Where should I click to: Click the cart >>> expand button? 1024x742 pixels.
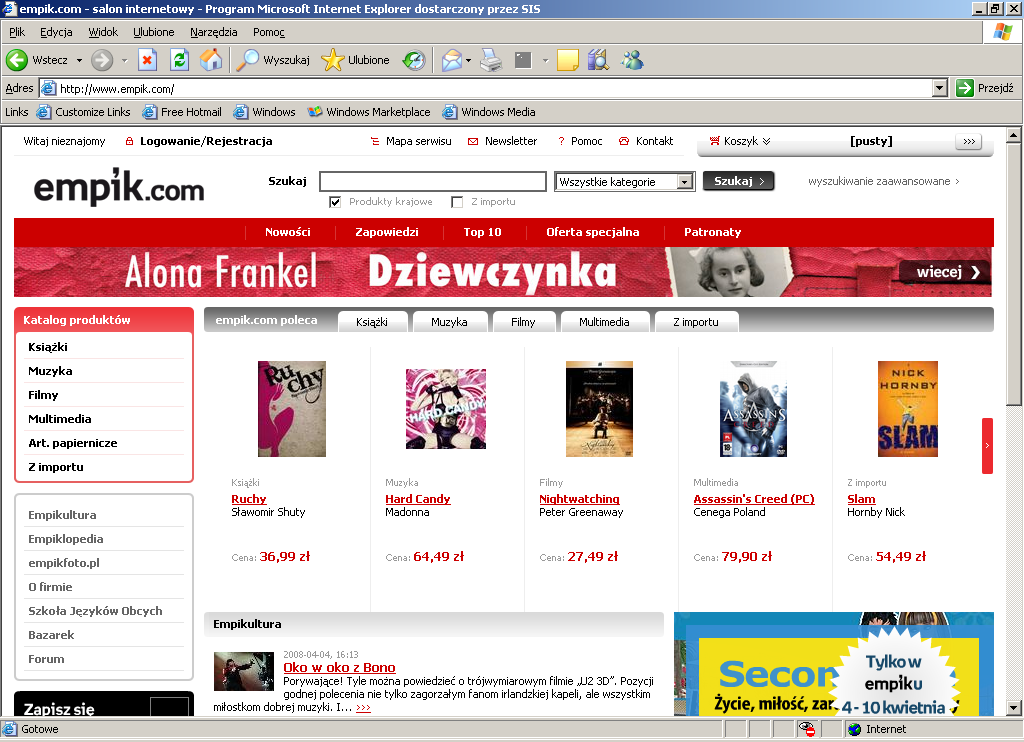[969, 141]
